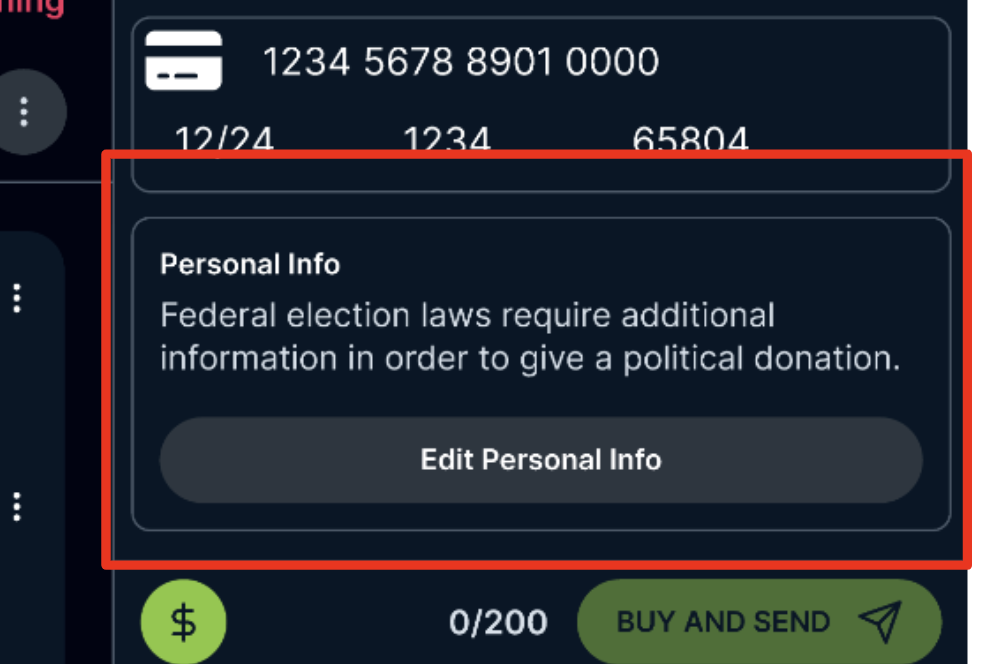Click the paper plane send icon
This screenshot has width=992, height=664.
880,621
